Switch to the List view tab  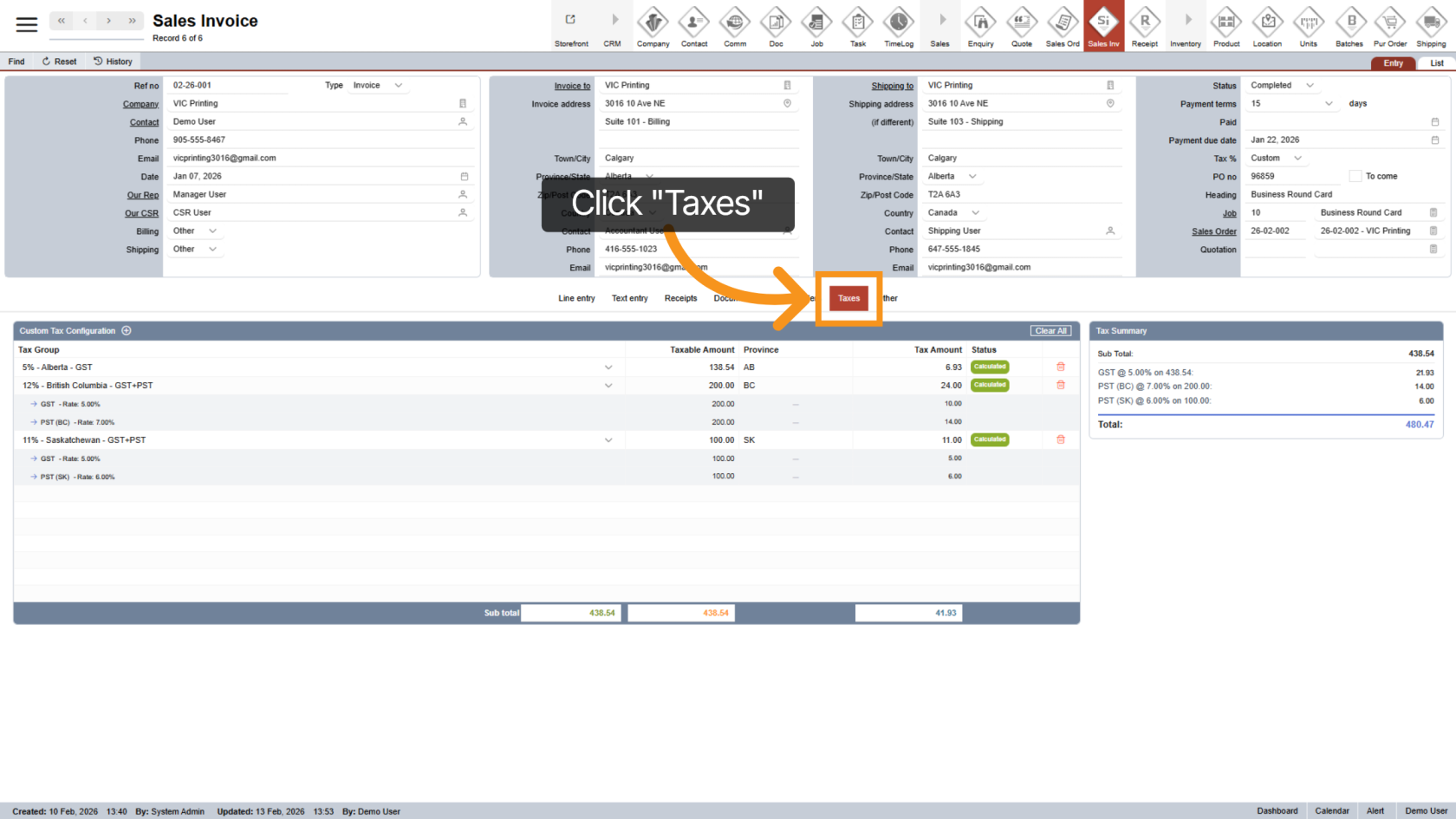pos(1436,63)
